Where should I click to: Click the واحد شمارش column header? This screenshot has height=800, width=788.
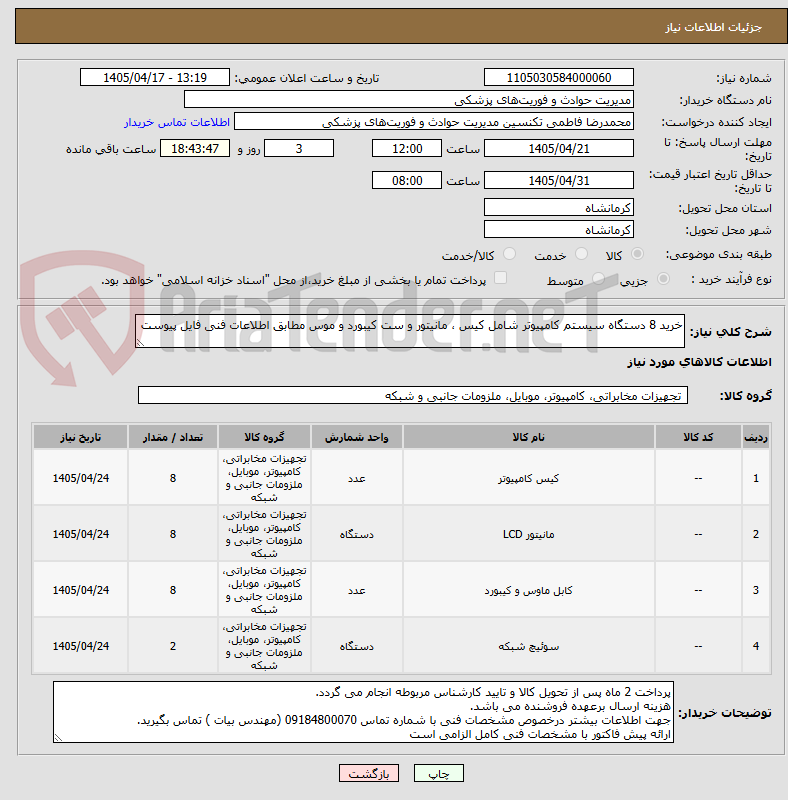pyautogui.click(x=356, y=437)
